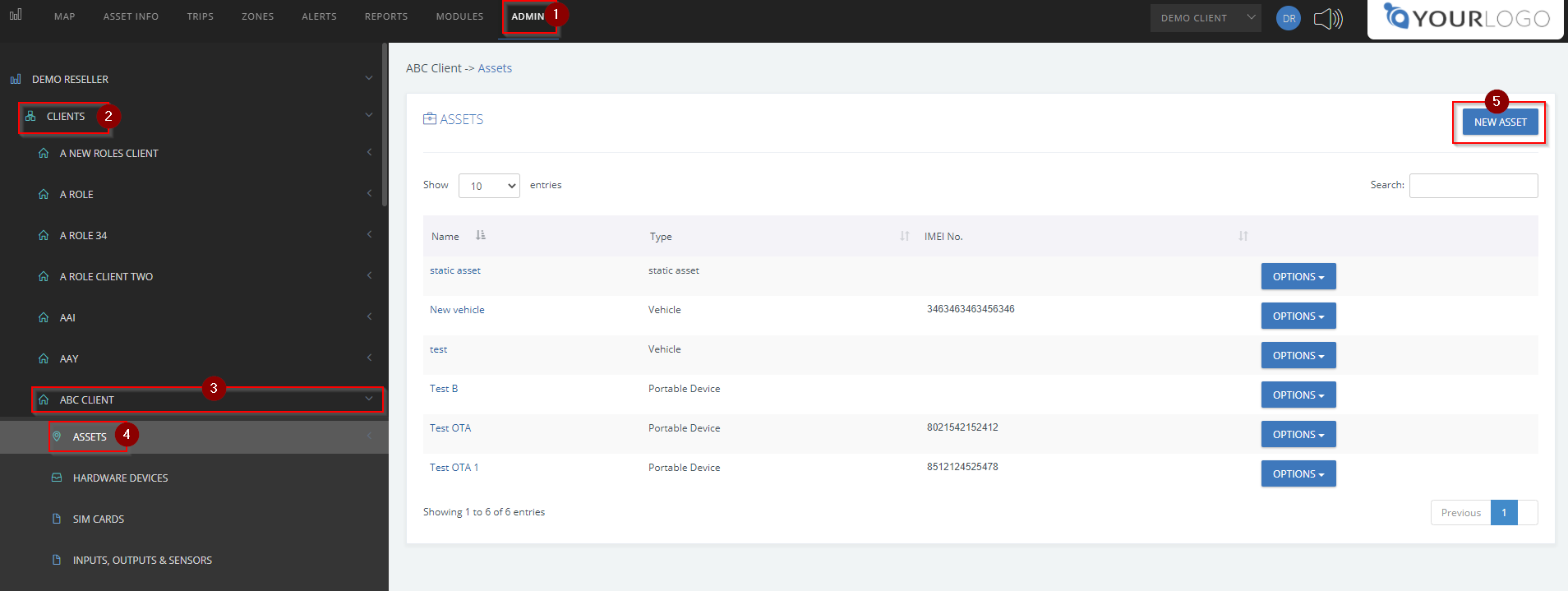Screen dimensions: 1568x591
Task: Go to page 1 in pagination
Action: pyautogui.click(x=1504, y=512)
